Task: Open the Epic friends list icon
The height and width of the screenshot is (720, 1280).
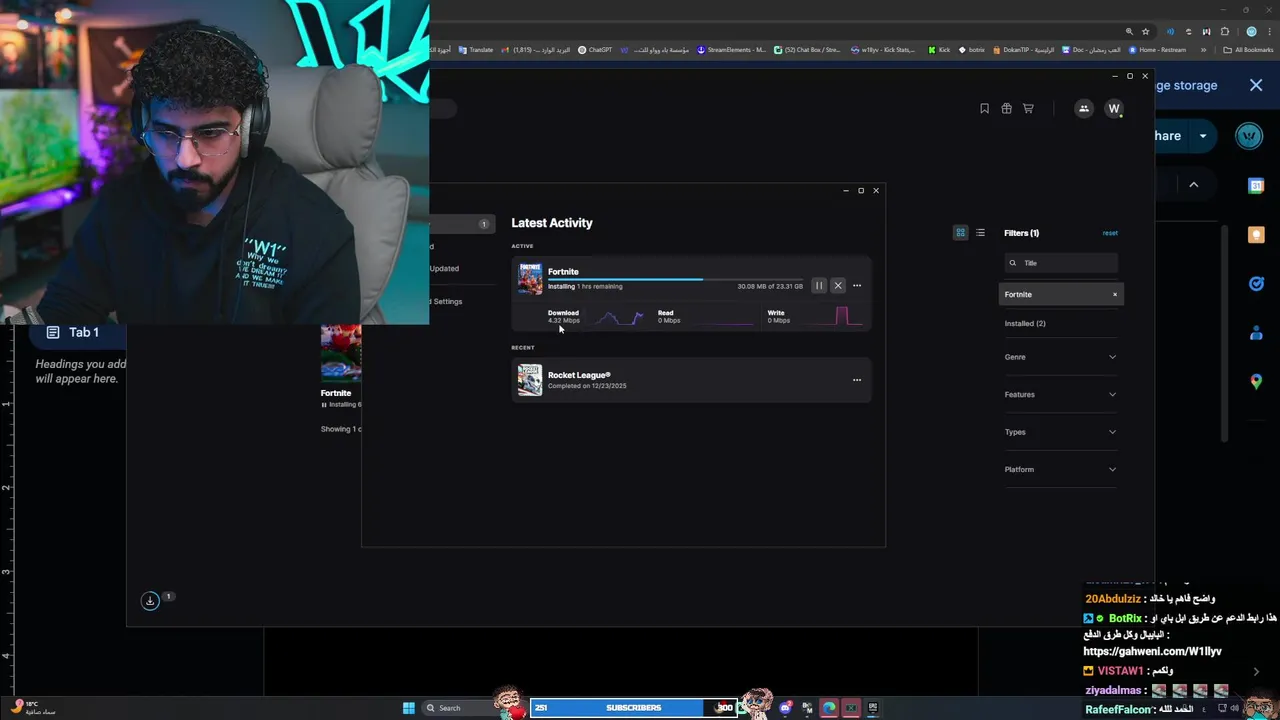Action: click(x=1084, y=108)
